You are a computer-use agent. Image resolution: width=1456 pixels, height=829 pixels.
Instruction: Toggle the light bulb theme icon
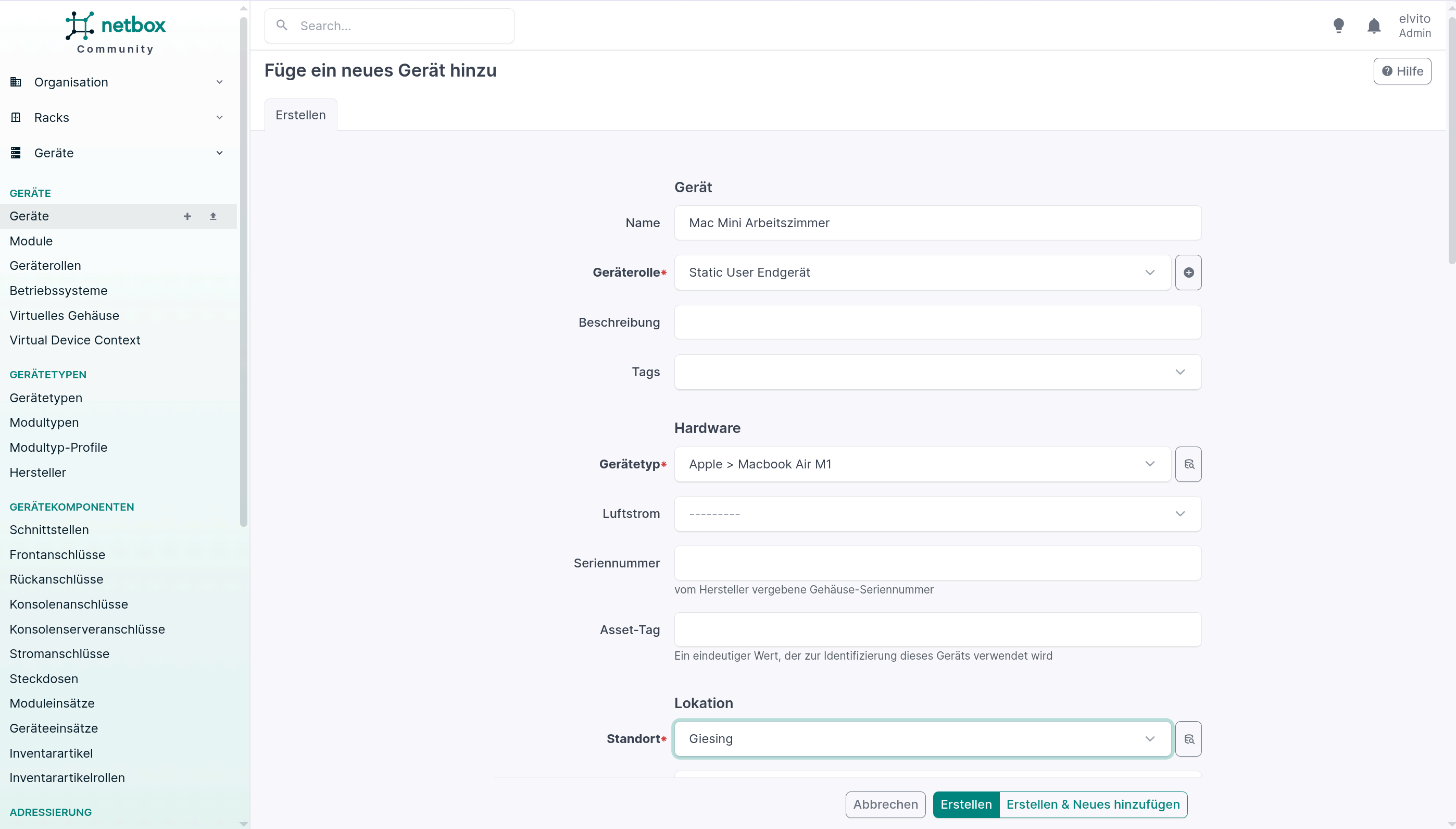click(1338, 26)
